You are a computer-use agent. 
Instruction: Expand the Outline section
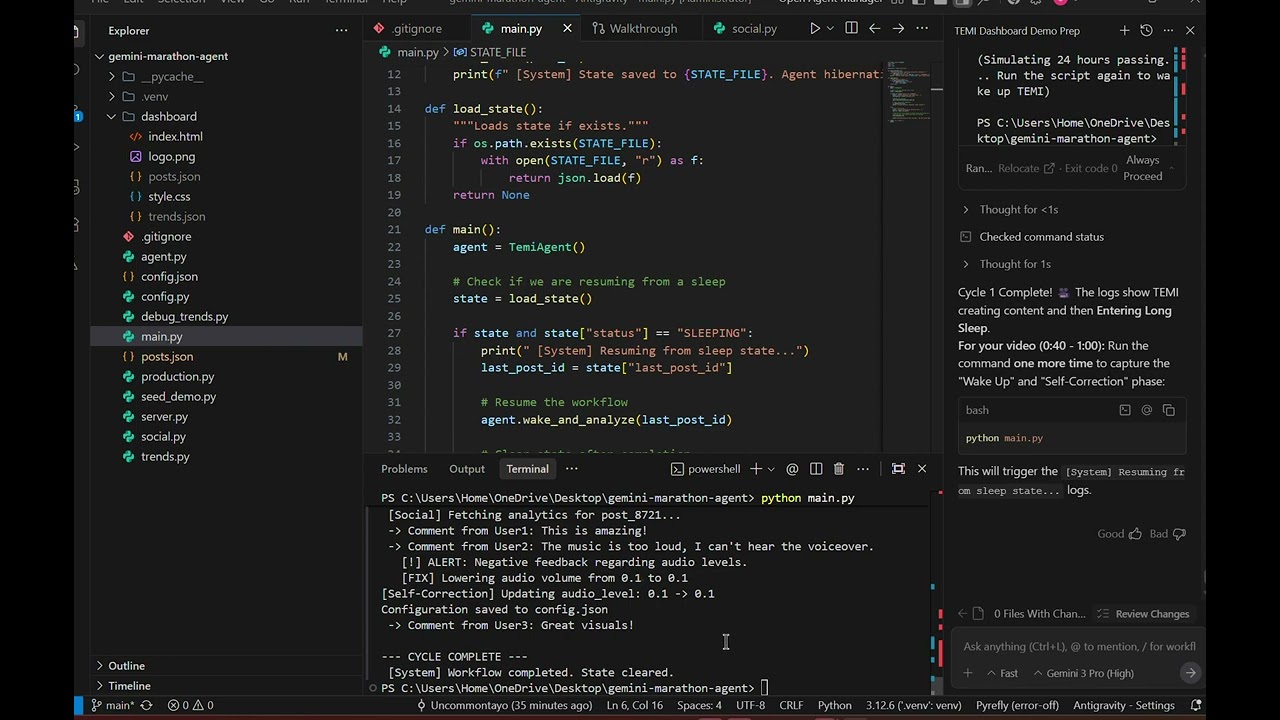coord(126,666)
